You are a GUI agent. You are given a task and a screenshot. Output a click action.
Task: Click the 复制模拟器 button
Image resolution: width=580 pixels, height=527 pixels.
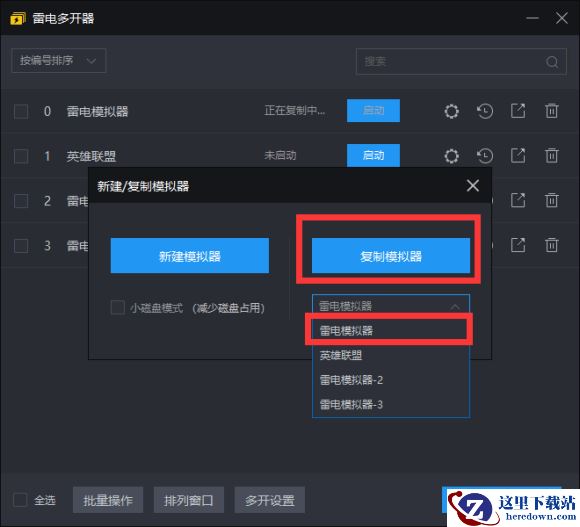tap(391, 256)
